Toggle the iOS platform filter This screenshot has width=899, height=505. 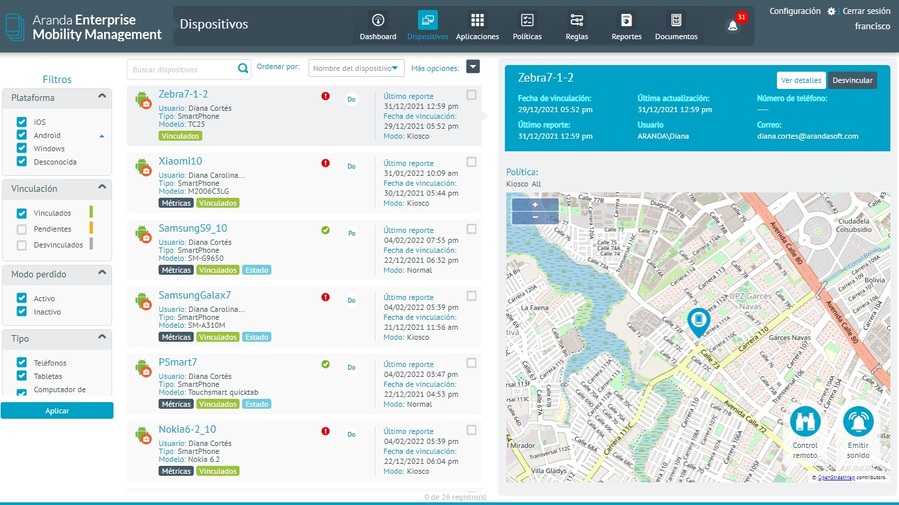(x=22, y=122)
